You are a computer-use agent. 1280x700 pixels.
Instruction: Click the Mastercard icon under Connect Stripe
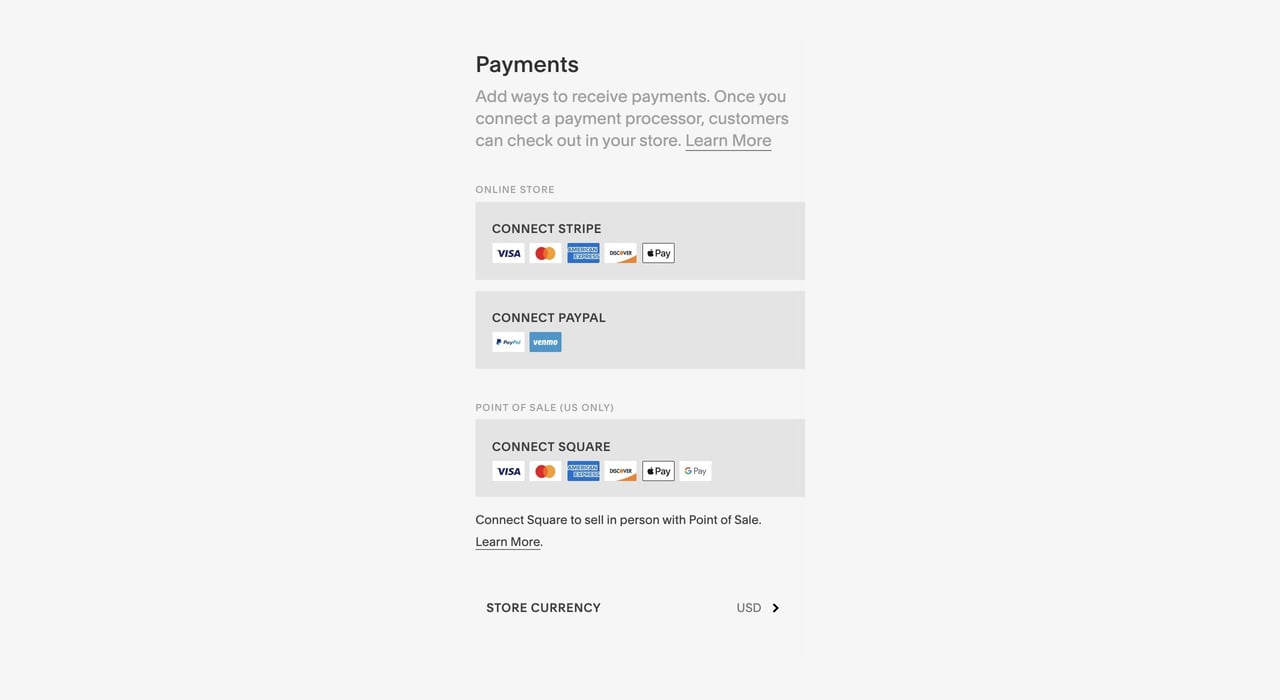pos(545,252)
